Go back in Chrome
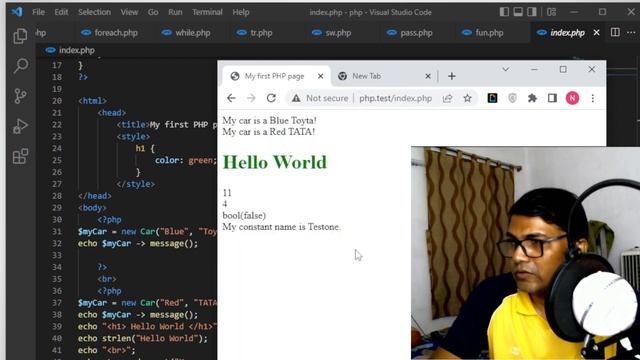The height and width of the screenshot is (360, 640). pyautogui.click(x=231, y=98)
